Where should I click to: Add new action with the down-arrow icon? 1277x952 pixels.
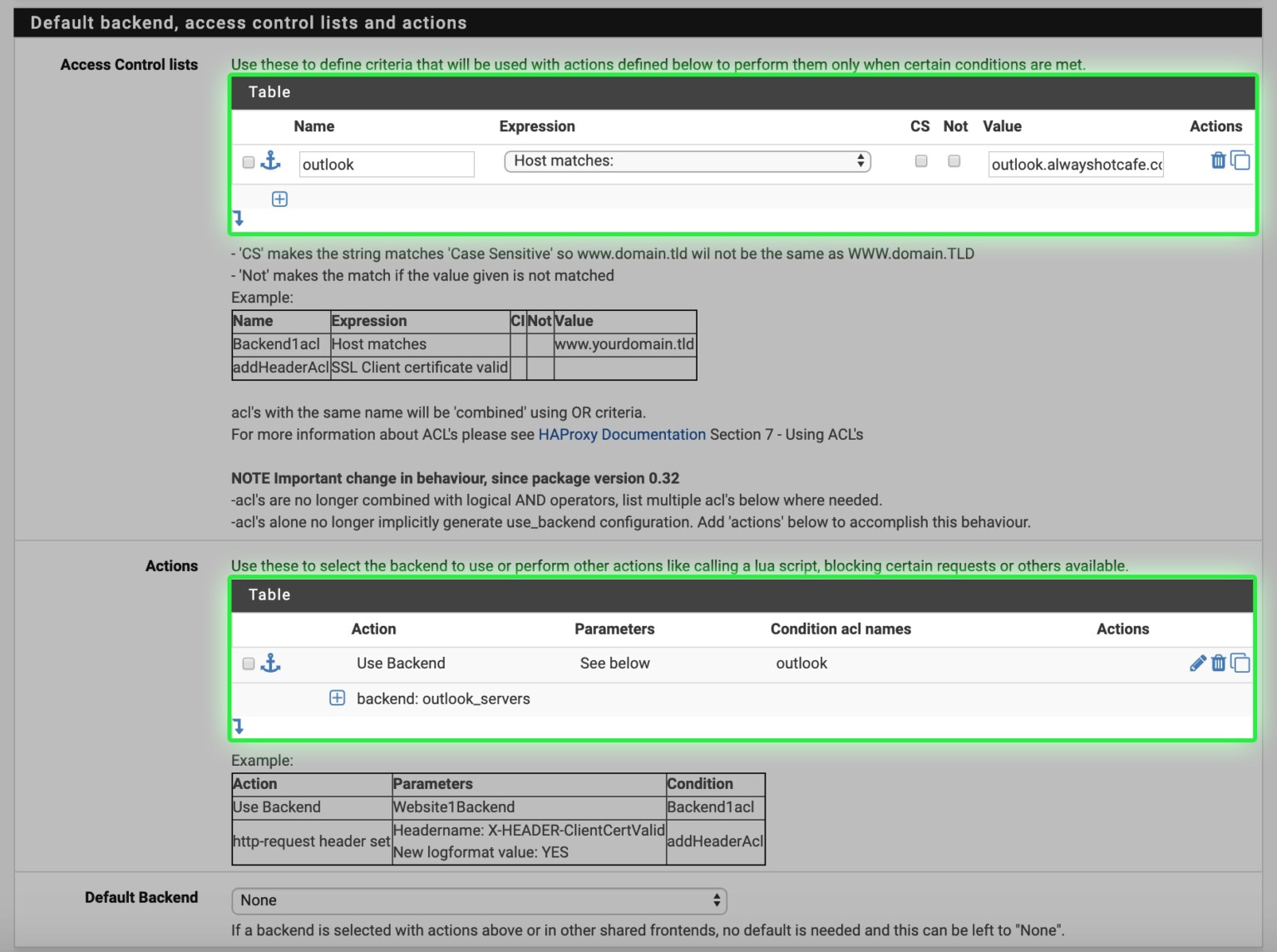pos(239,727)
